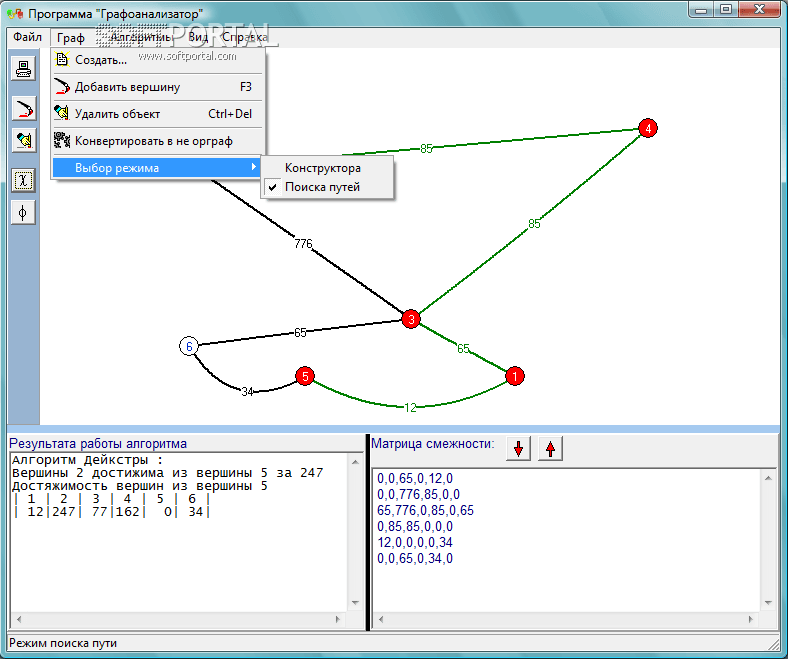Click the distances row starting with 12|247
Viewport: 788px width, 659px height.
[x=111, y=512]
